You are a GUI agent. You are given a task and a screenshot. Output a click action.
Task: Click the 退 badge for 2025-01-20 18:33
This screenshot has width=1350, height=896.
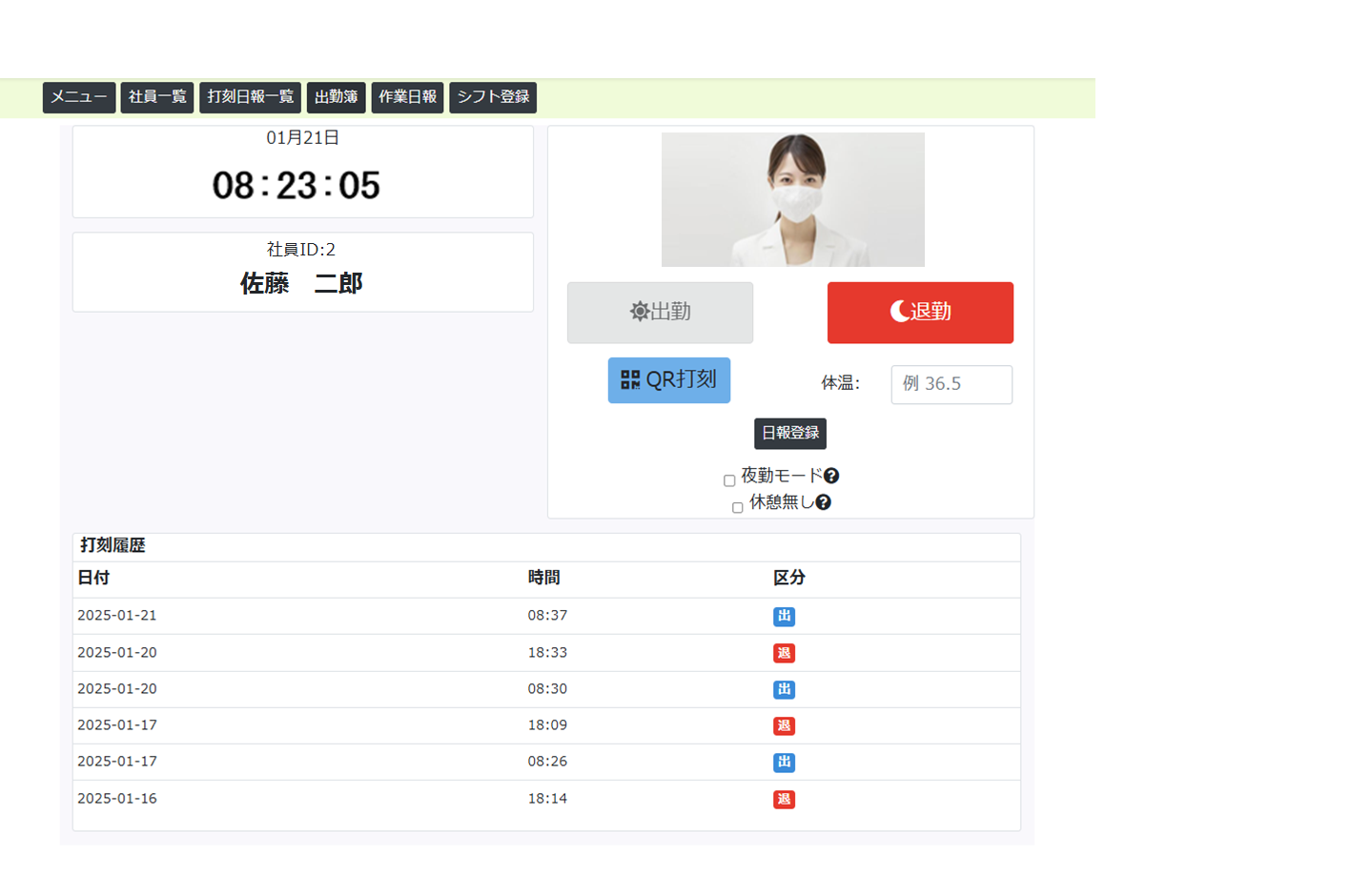(x=784, y=653)
